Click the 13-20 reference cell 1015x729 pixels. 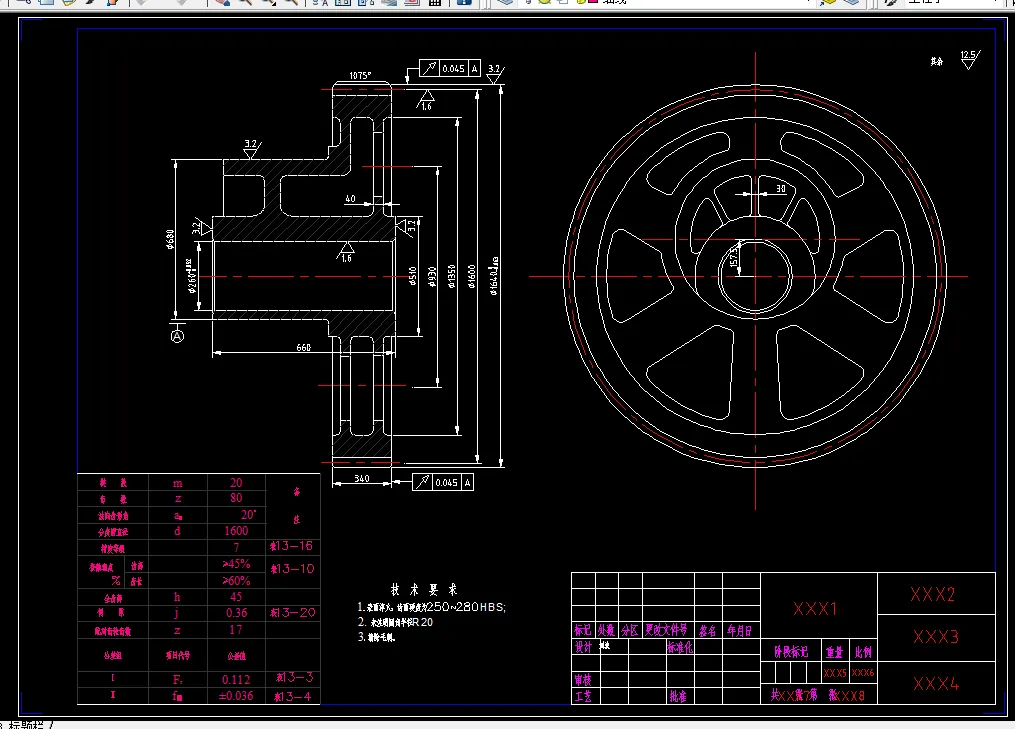point(293,612)
